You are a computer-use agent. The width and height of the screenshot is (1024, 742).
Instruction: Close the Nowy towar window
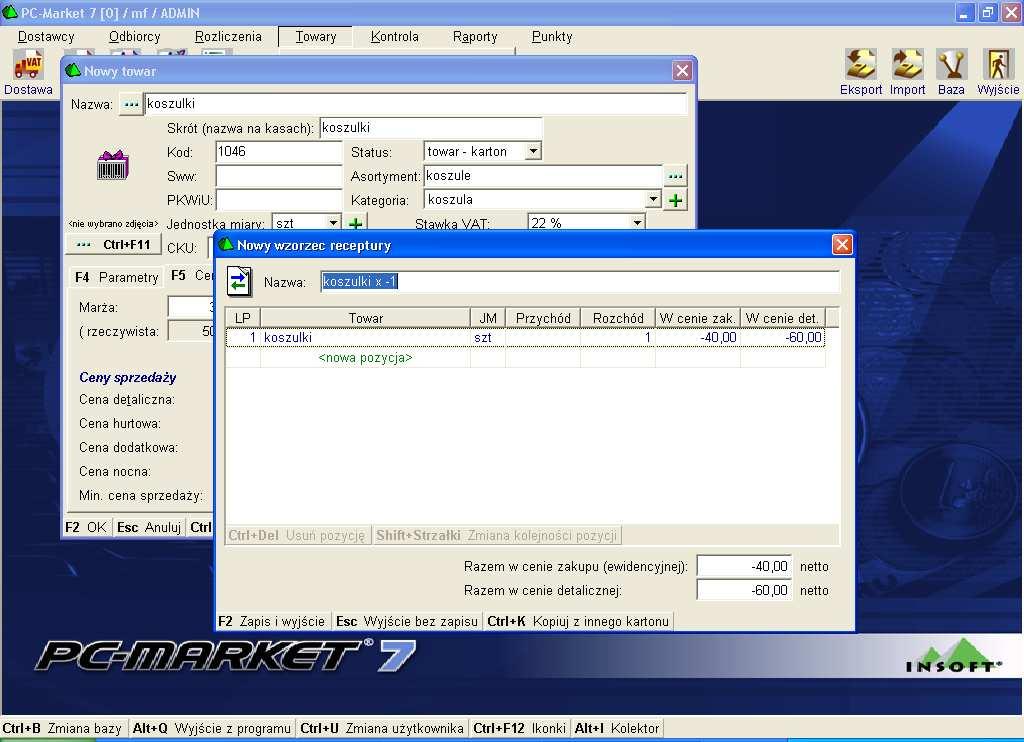pyautogui.click(x=682, y=71)
